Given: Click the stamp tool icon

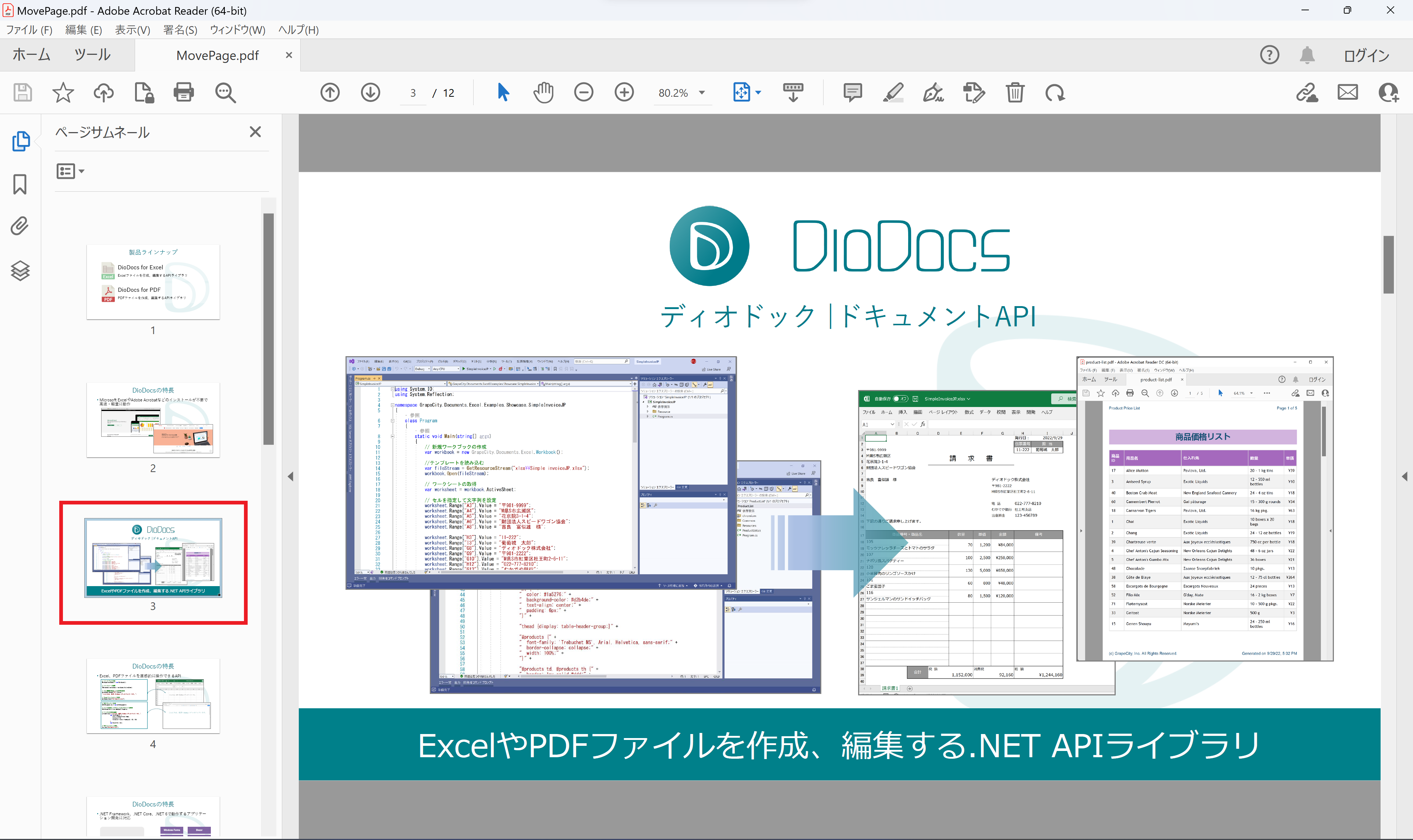Looking at the screenshot, I should (974, 92).
